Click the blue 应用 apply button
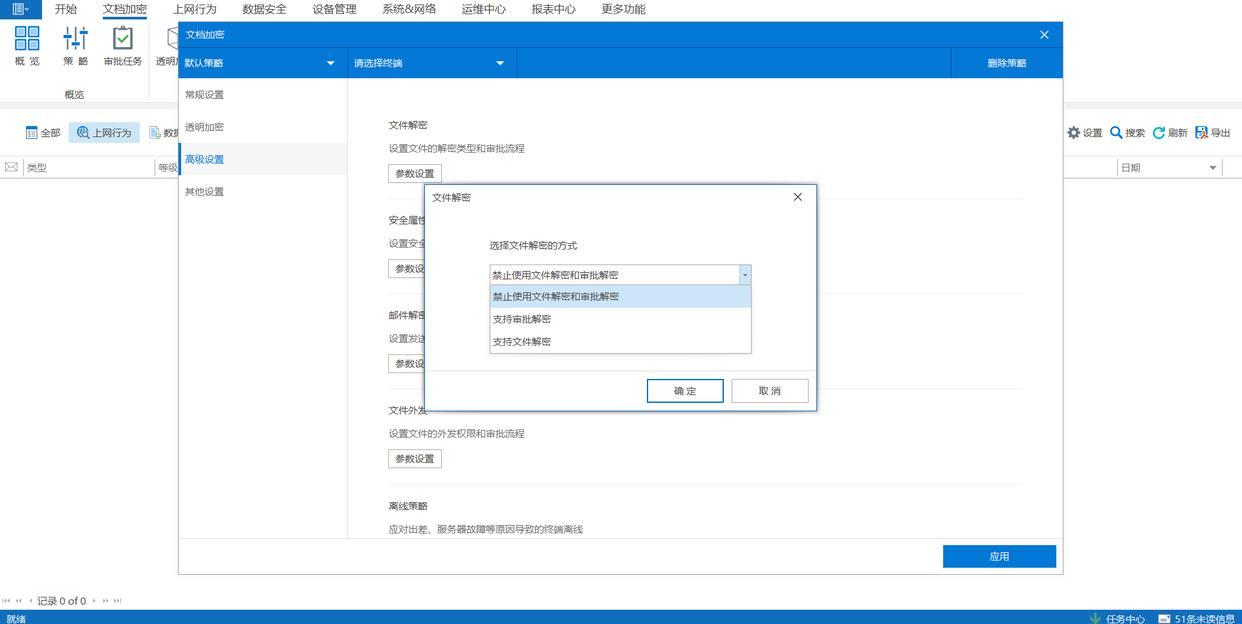 coord(999,556)
